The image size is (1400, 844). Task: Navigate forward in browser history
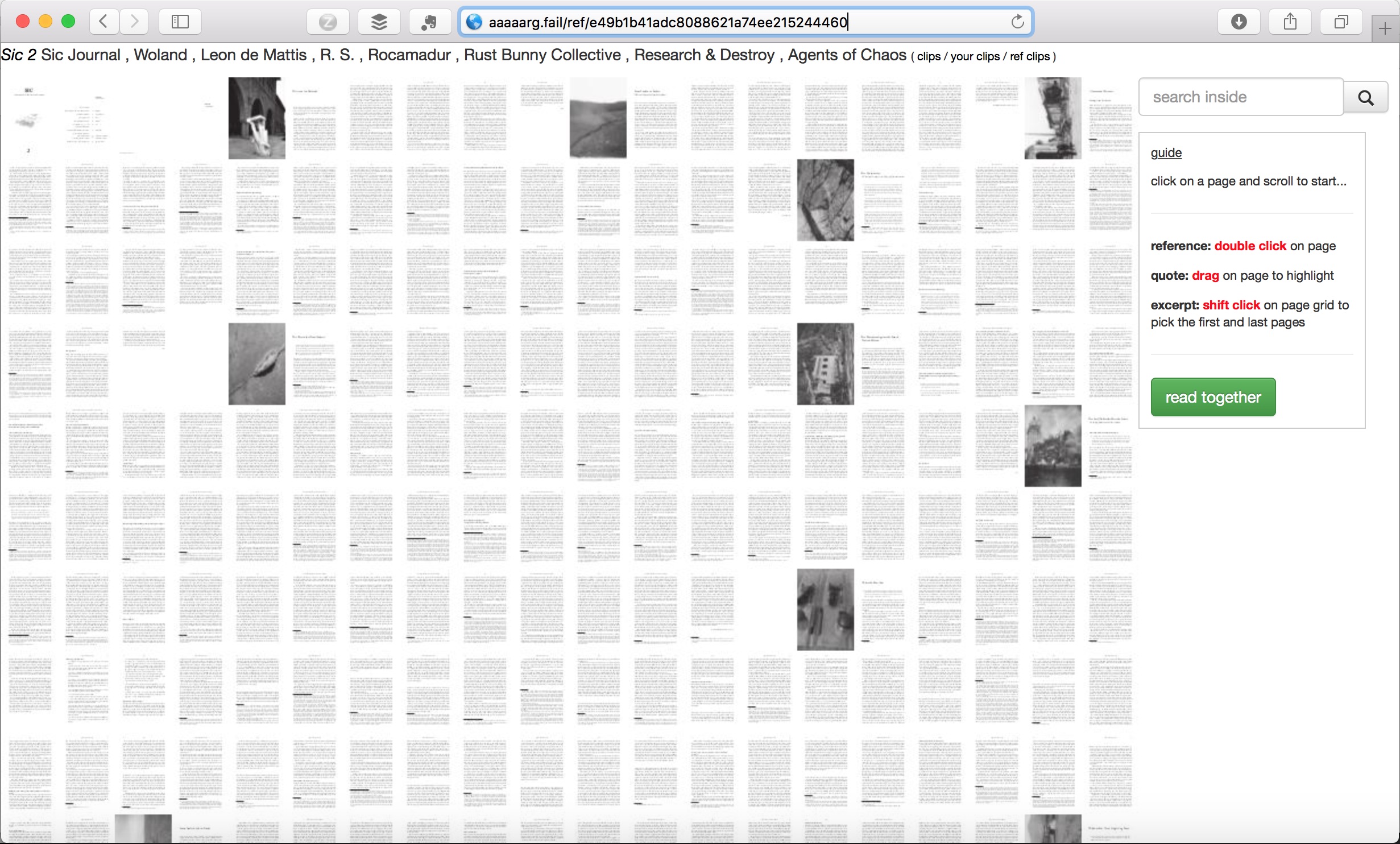[x=134, y=21]
